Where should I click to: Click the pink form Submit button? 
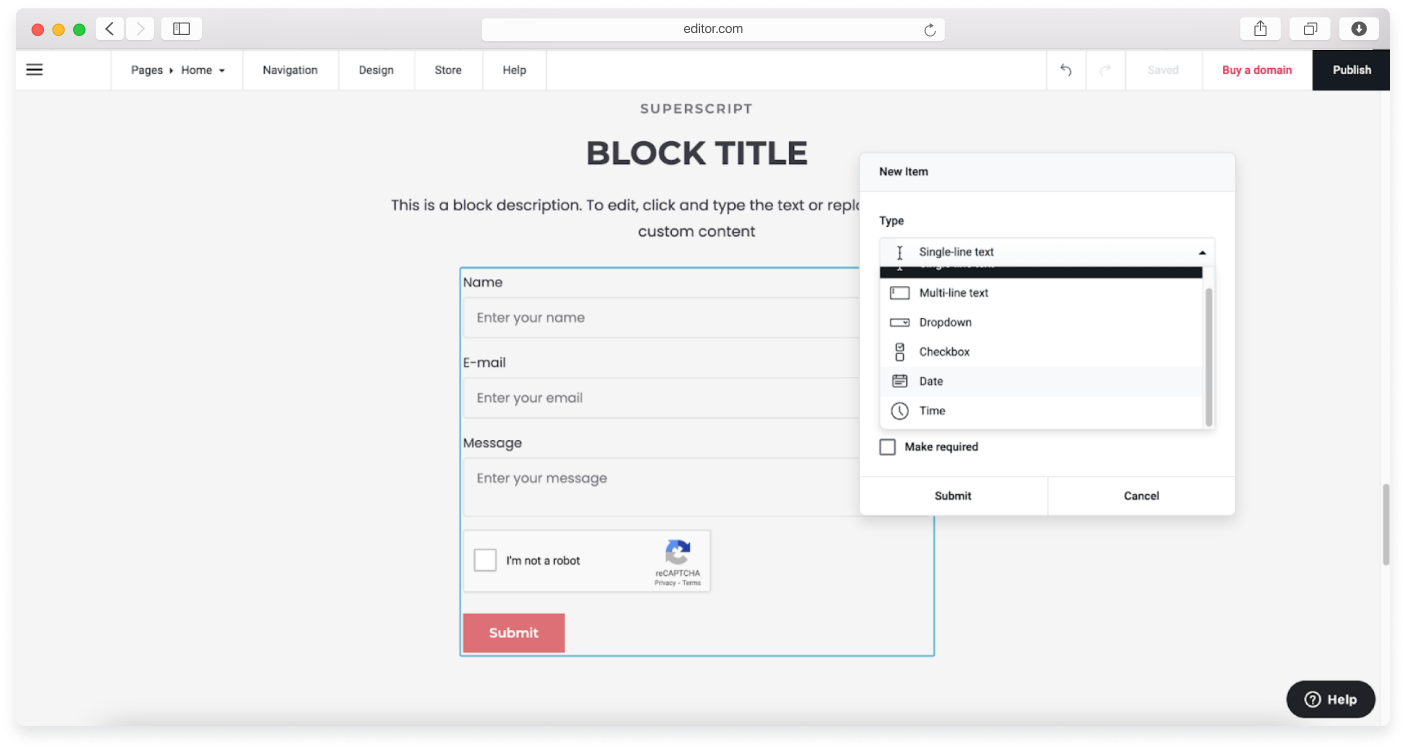click(x=514, y=633)
